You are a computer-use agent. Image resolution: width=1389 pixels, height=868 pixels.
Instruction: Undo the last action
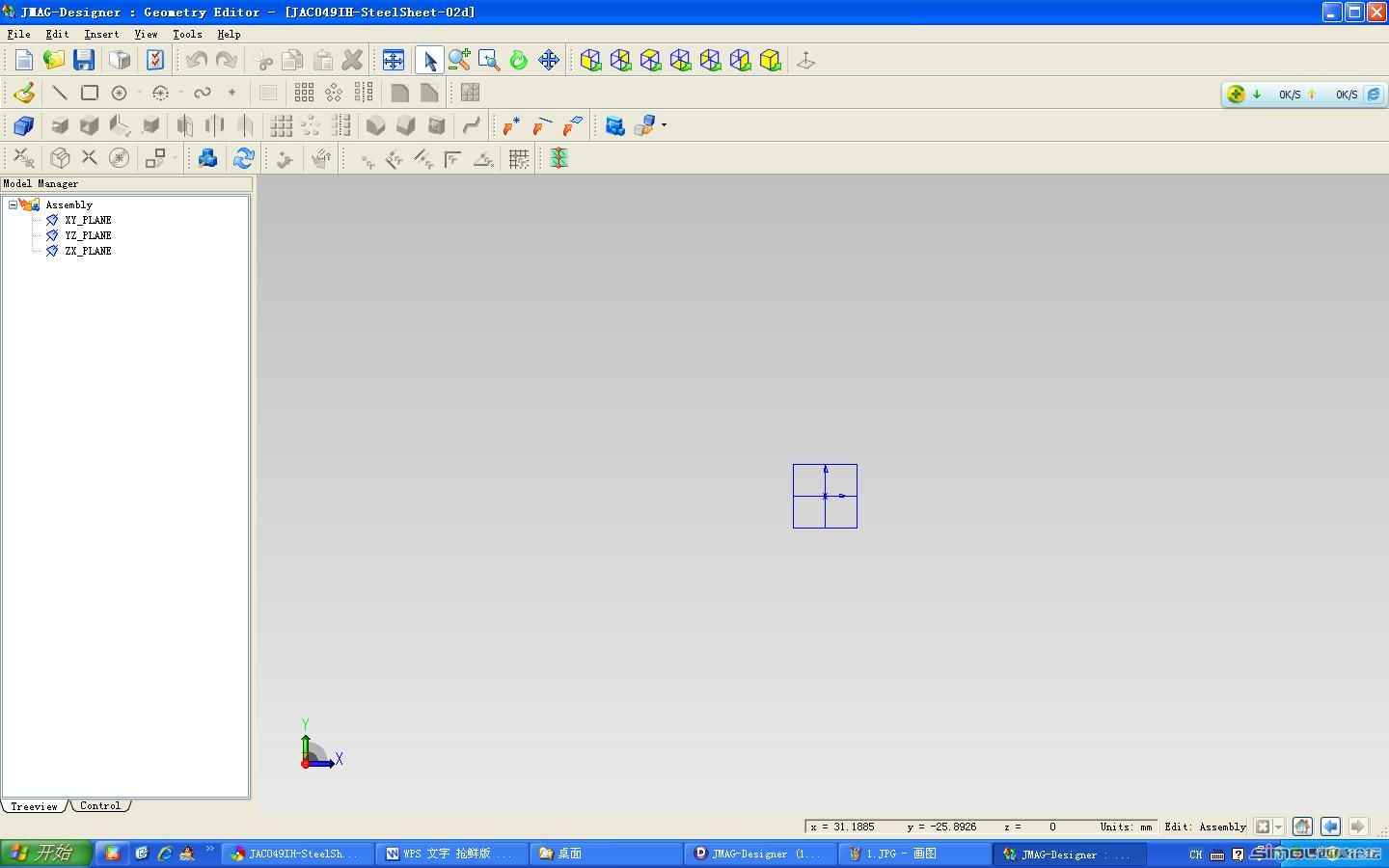point(197,61)
